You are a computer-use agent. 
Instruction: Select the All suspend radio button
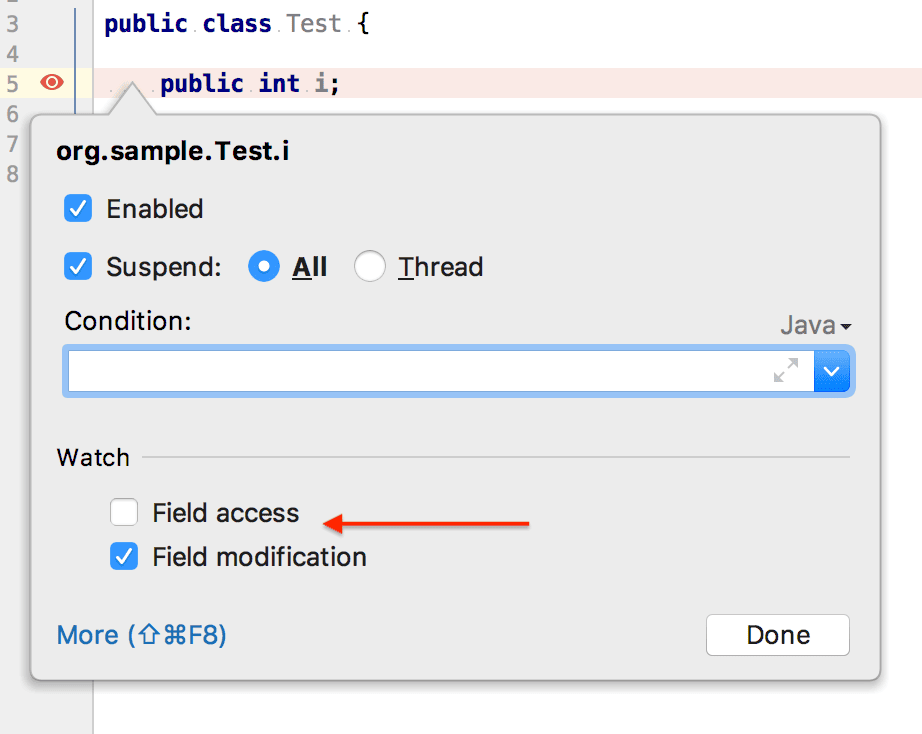tap(264, 266)
